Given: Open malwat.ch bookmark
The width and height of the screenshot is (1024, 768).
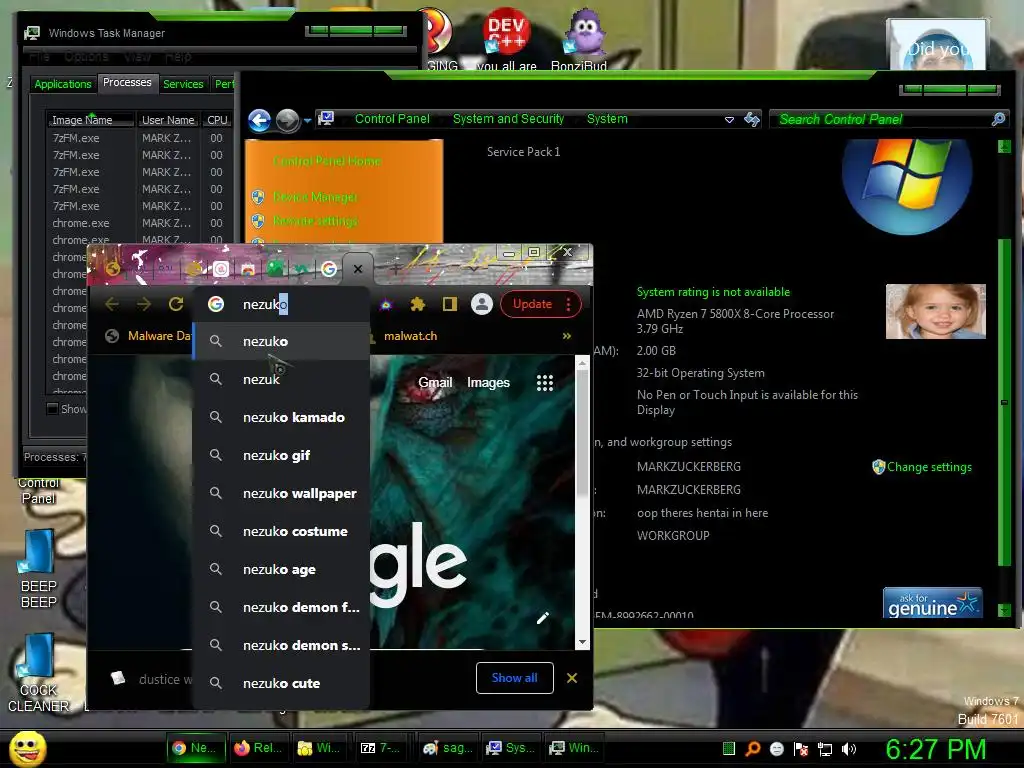Looking at the screenshot, I should pyautogui.click(x=410, y=336).
